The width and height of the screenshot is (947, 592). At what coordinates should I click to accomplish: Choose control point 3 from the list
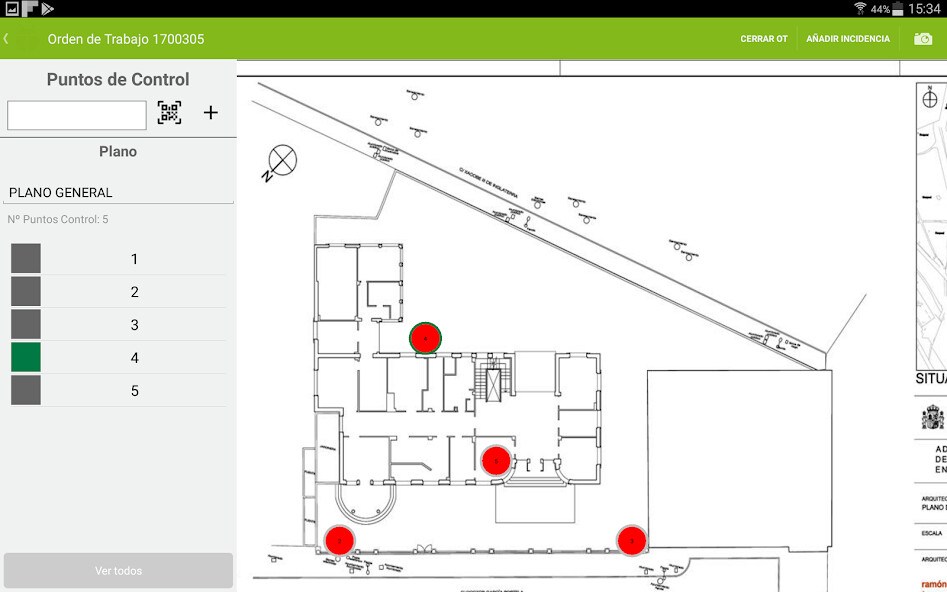pos(134,325)
